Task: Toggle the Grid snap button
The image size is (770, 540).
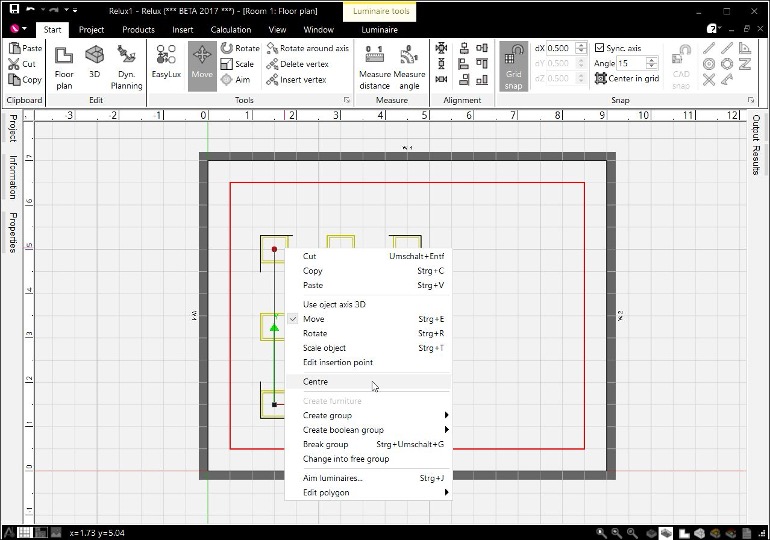Action: 514,66
